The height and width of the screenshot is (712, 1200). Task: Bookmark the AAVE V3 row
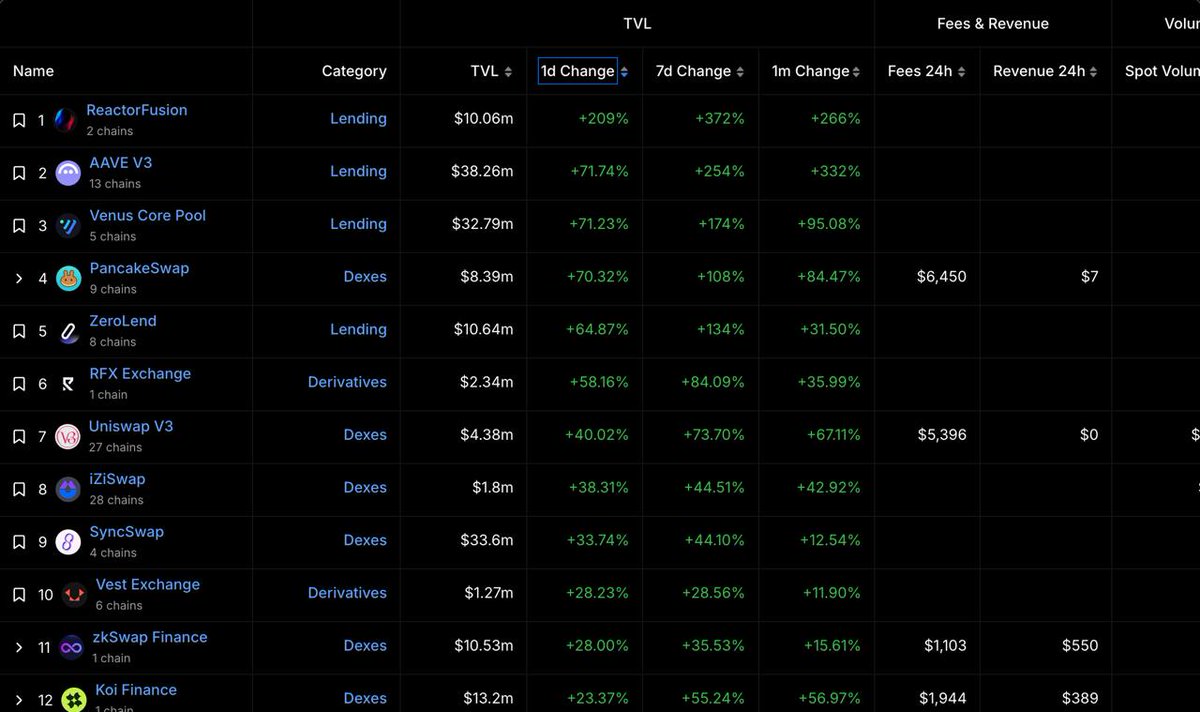pyautogui.click(x=19, y=173)
